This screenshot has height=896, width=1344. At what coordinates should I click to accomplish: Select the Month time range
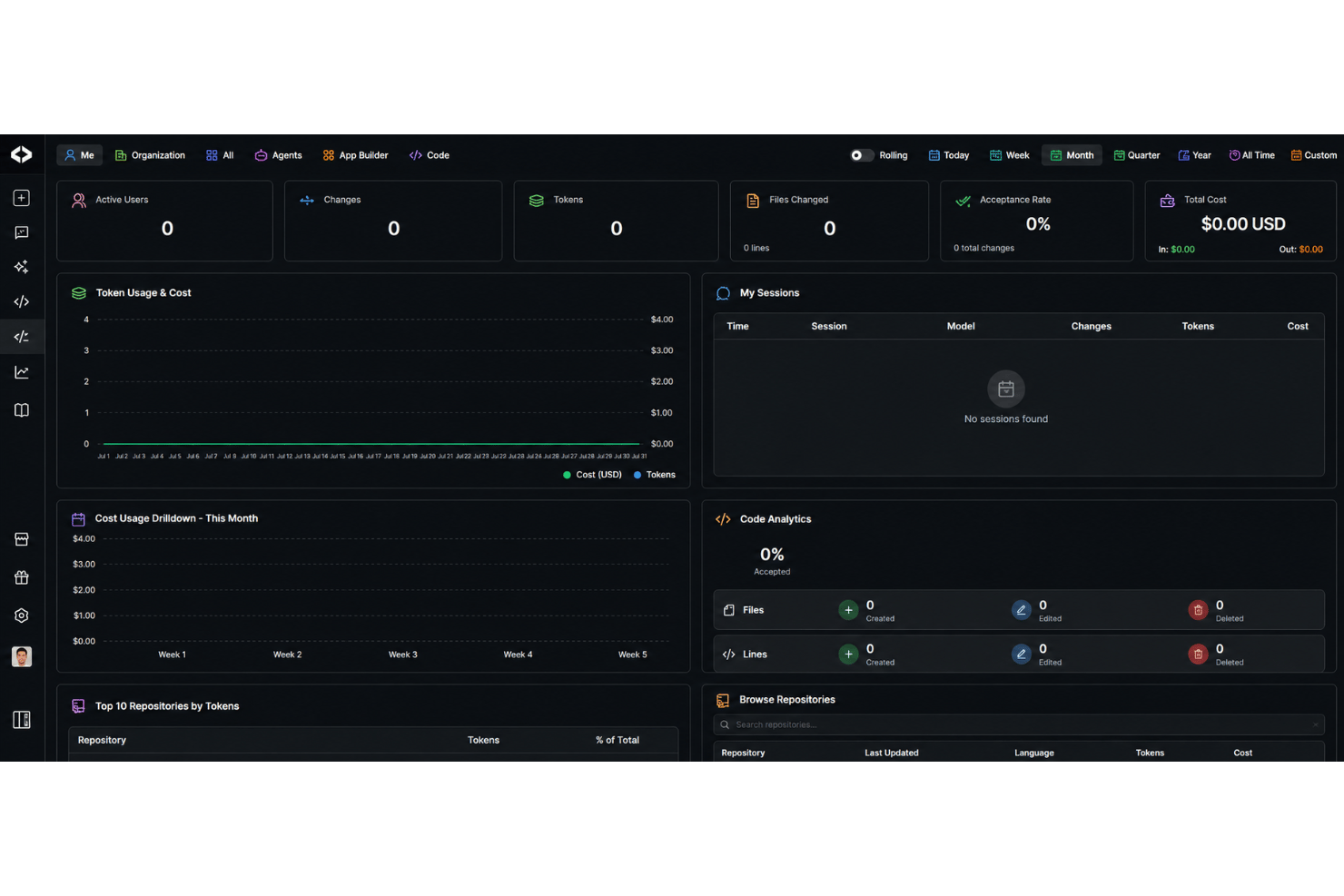tap(1072, 155)
